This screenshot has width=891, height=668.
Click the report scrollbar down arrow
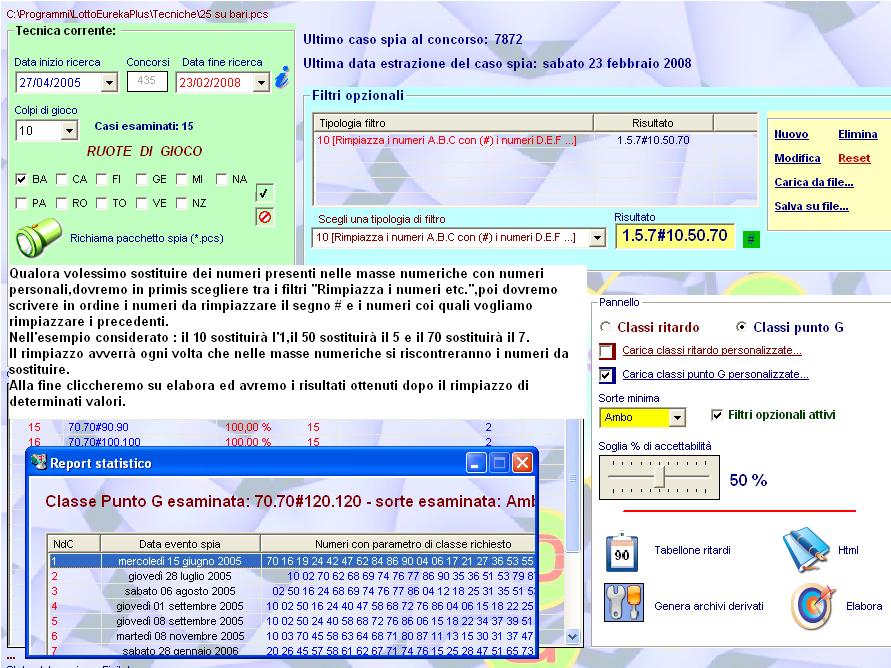[x=572, y=637]
